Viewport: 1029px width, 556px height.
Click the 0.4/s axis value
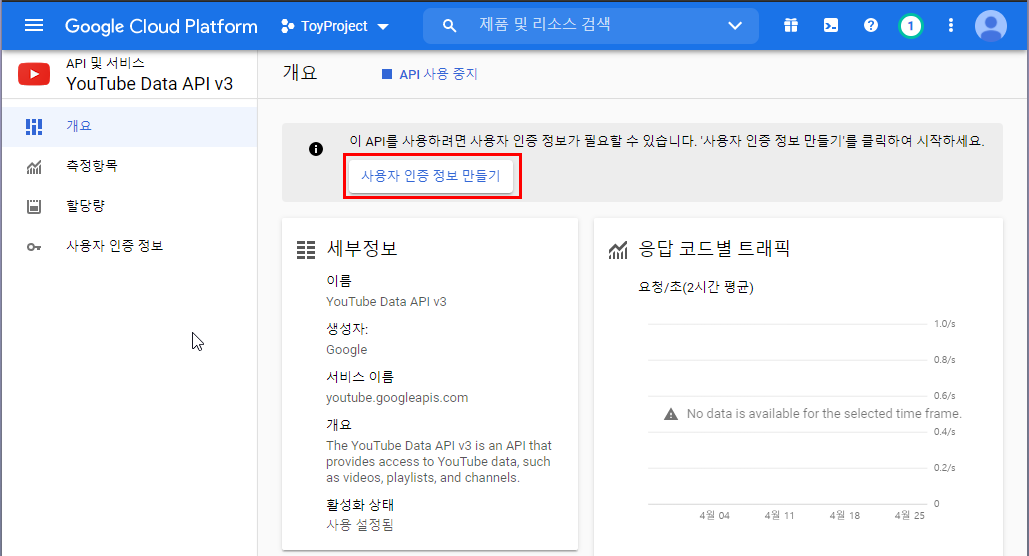click(944, 432)
